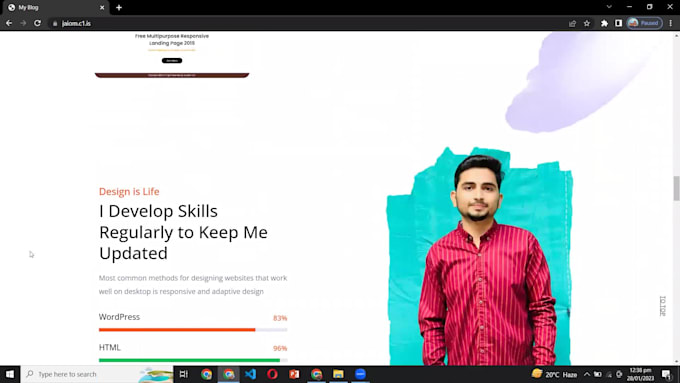Viewport: 680px width, 383px height.
Task: Close the My Blog tab
Action: point(102,8)
